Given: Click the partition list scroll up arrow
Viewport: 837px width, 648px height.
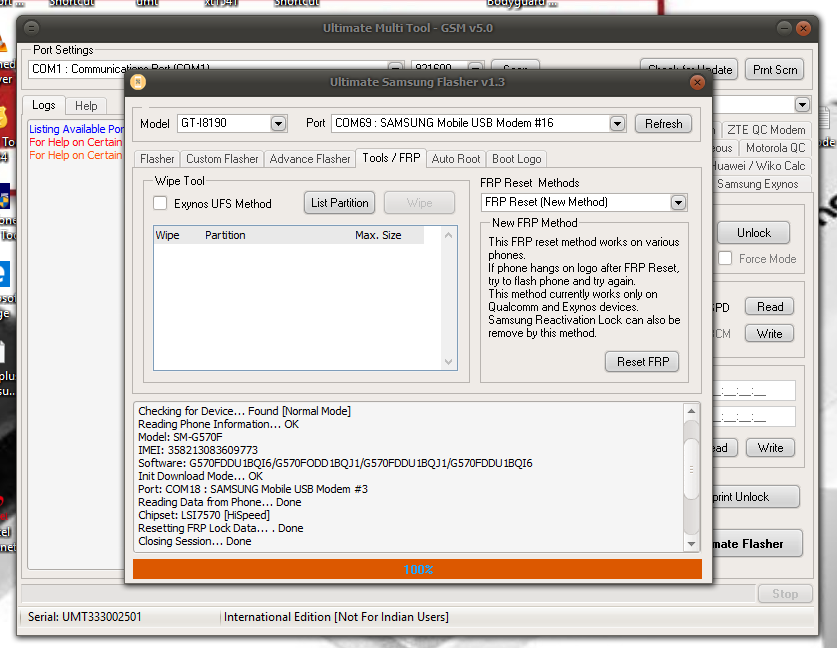Looking at the screenshot, I should (448, 235).
